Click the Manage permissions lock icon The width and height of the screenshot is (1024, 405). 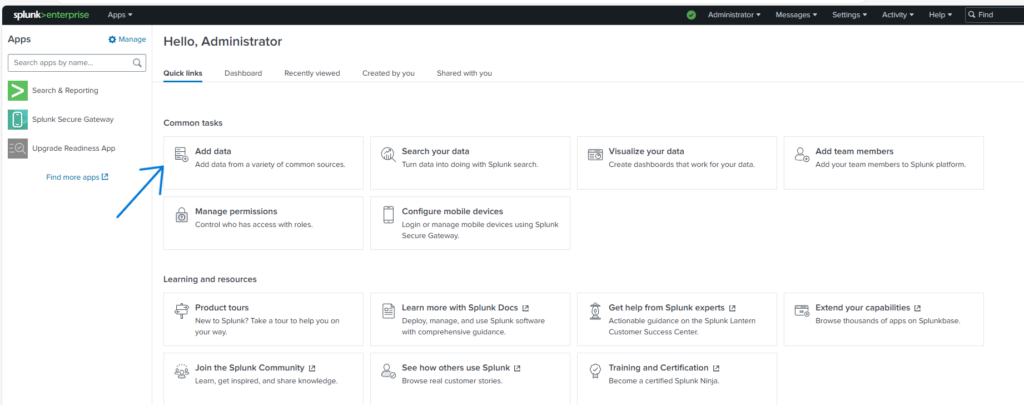click(181, 215)
